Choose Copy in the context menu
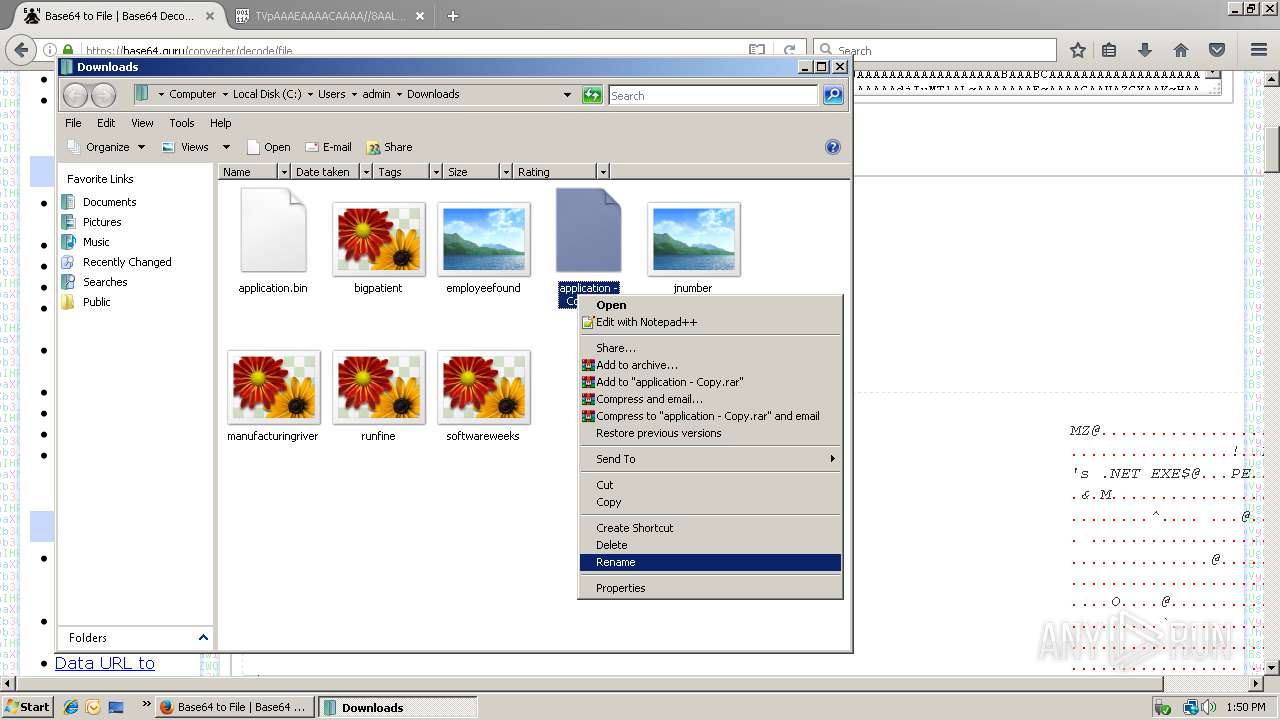The width and height of the screenshot is (1280, 720). [710, 502]
